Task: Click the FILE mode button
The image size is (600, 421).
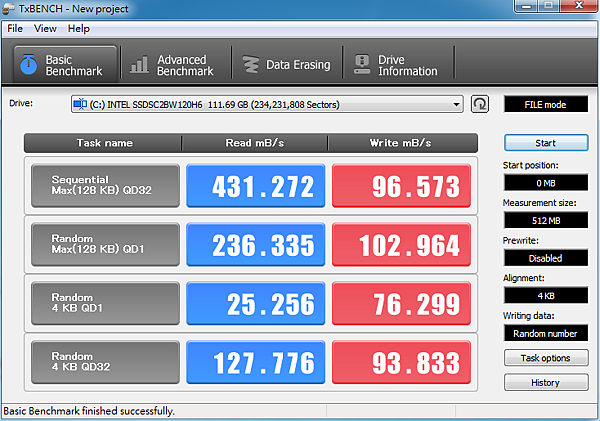Action: [546, 104]
